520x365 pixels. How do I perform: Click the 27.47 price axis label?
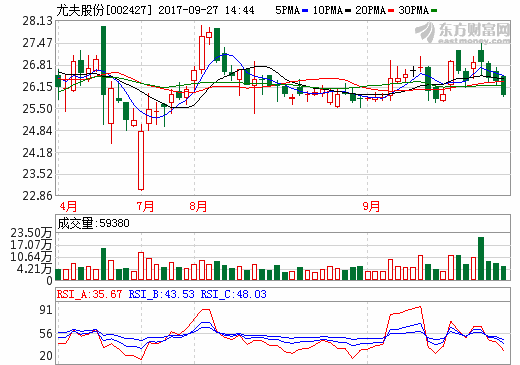coord(38,43)
